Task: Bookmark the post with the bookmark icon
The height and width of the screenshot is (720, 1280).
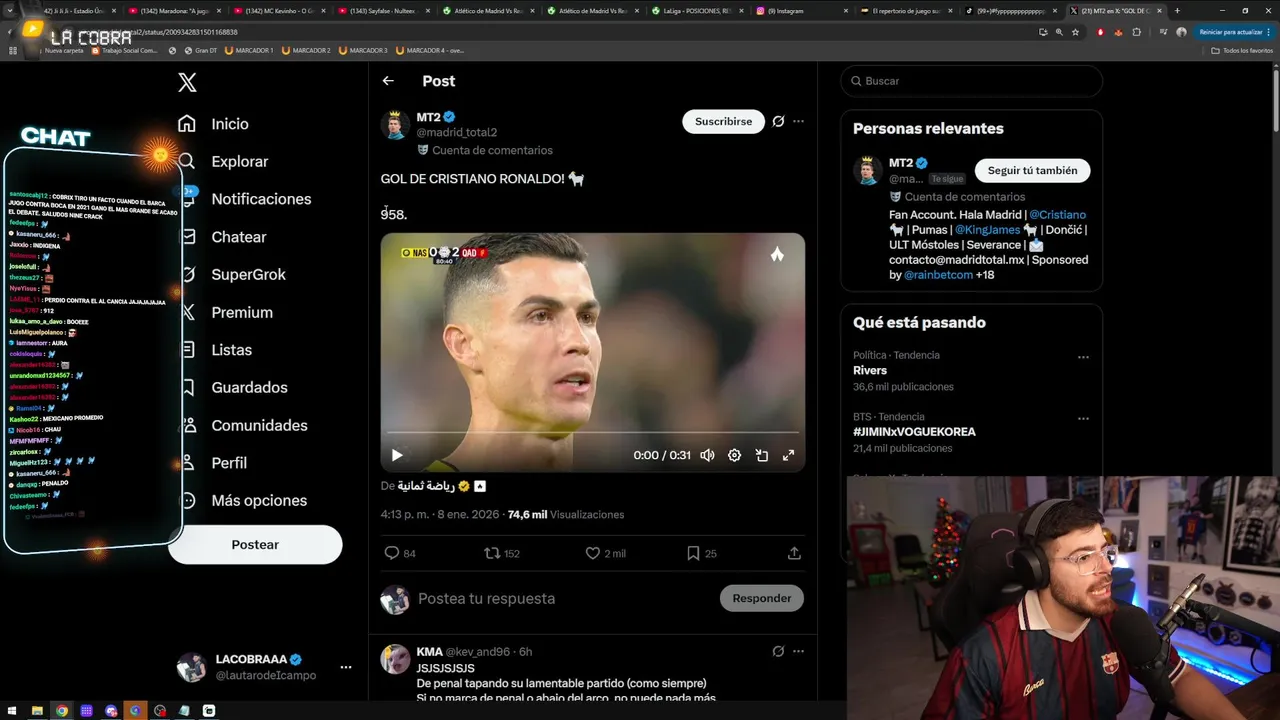Action: tap(693, 553)
